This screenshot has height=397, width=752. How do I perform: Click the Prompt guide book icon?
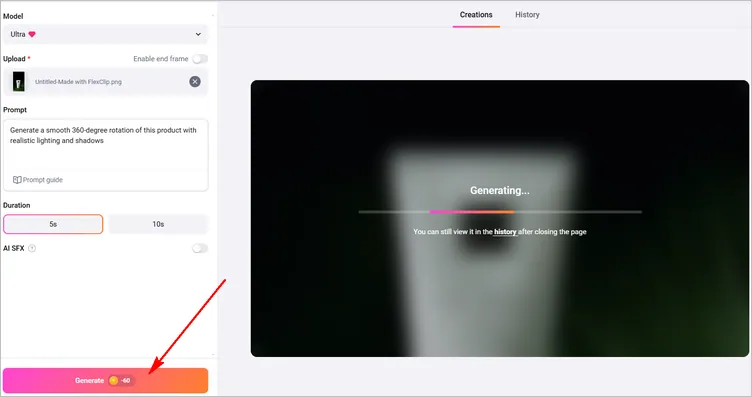pos(17,180)
